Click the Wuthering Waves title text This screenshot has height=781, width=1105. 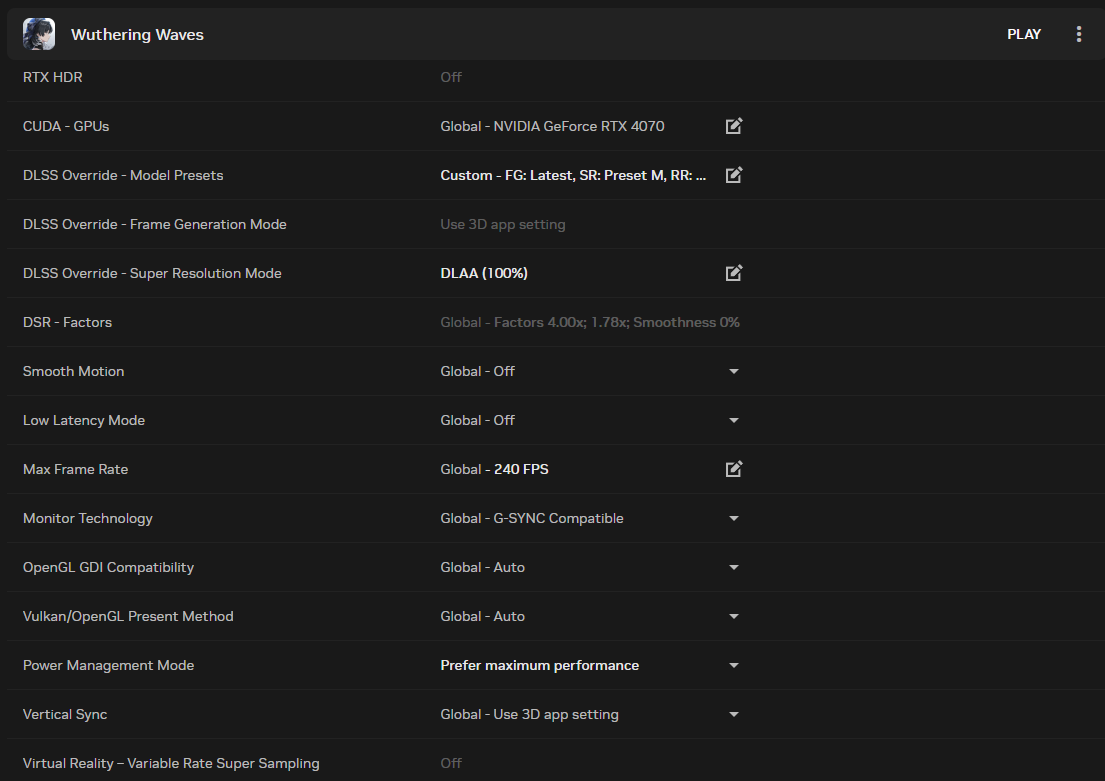tap(137, 35)
